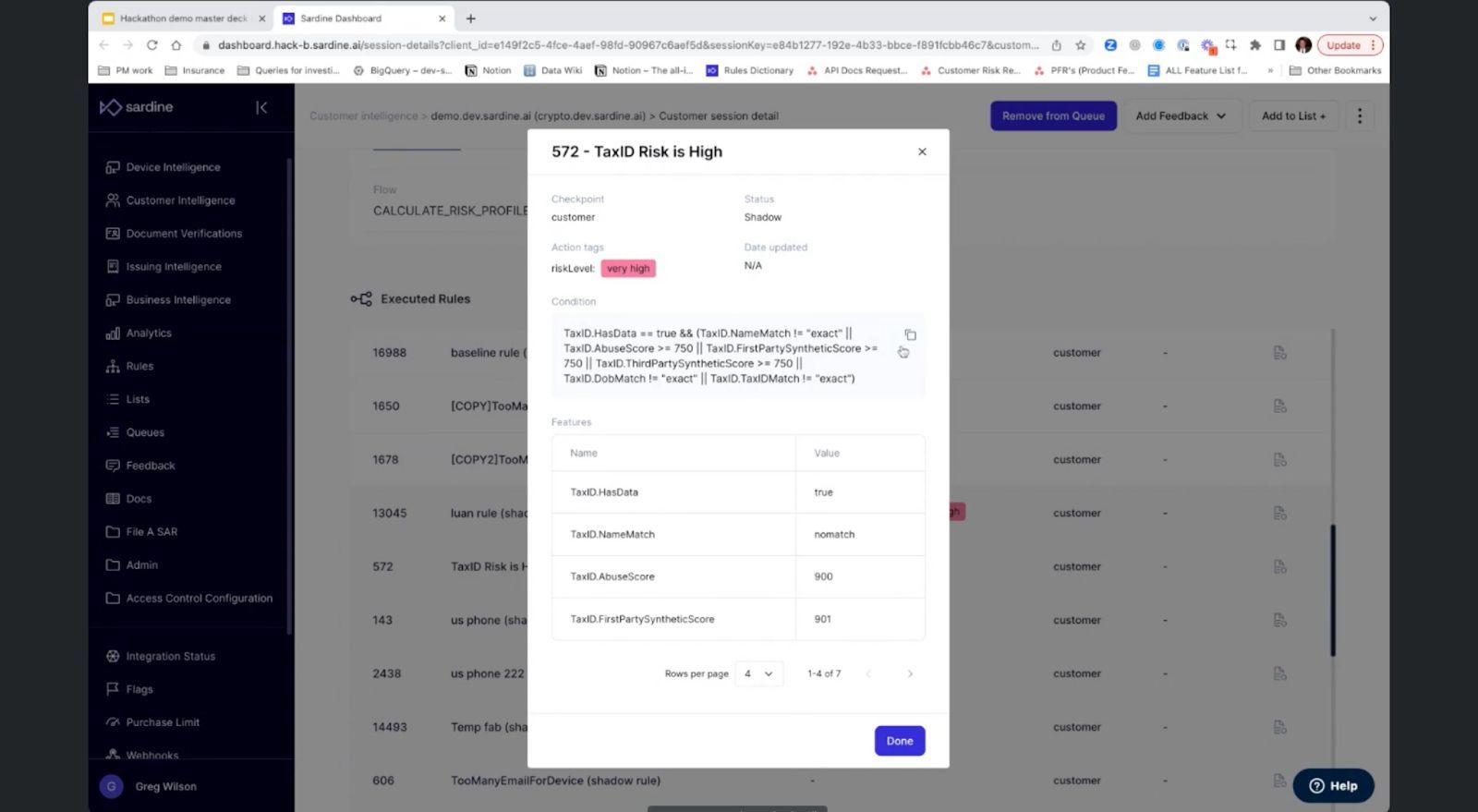Open Business Intelligence in sidebar
Image resolution: width=1478 pixels, height=812 pixels.
(x=178, y=300)
